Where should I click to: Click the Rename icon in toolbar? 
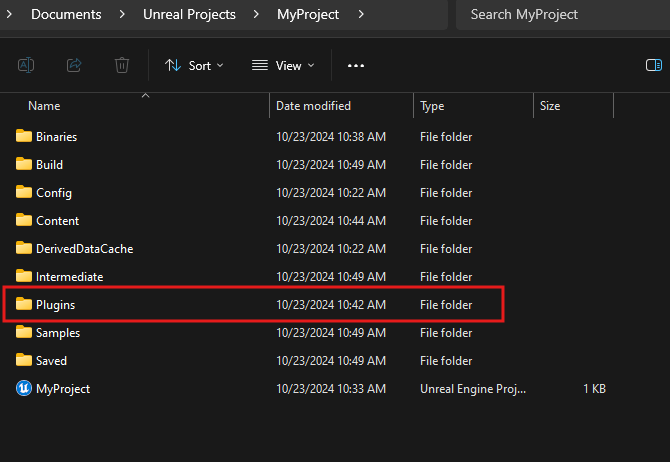[x=26, y=65]
